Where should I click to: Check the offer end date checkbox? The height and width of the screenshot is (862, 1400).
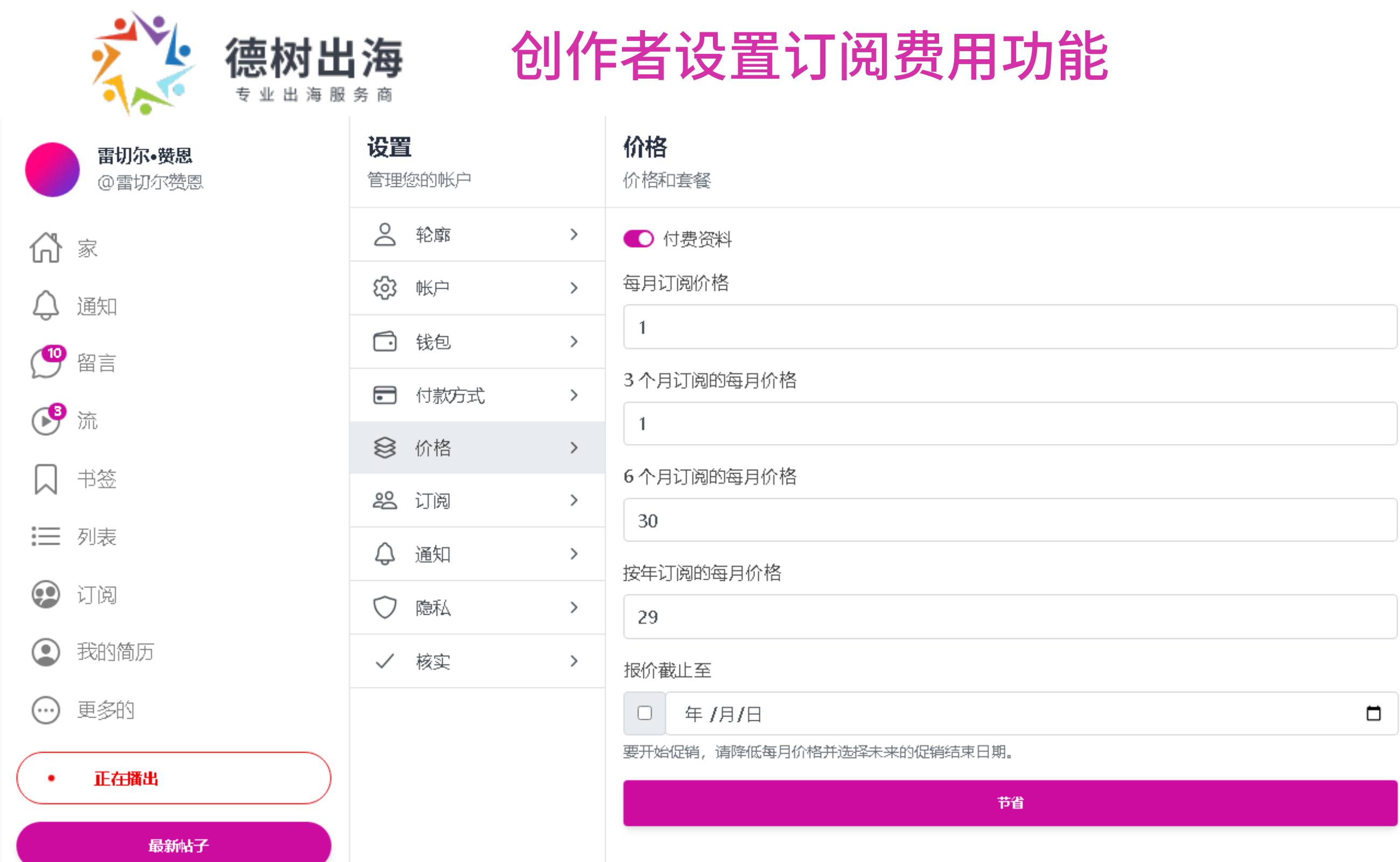(x=645, y=713)
